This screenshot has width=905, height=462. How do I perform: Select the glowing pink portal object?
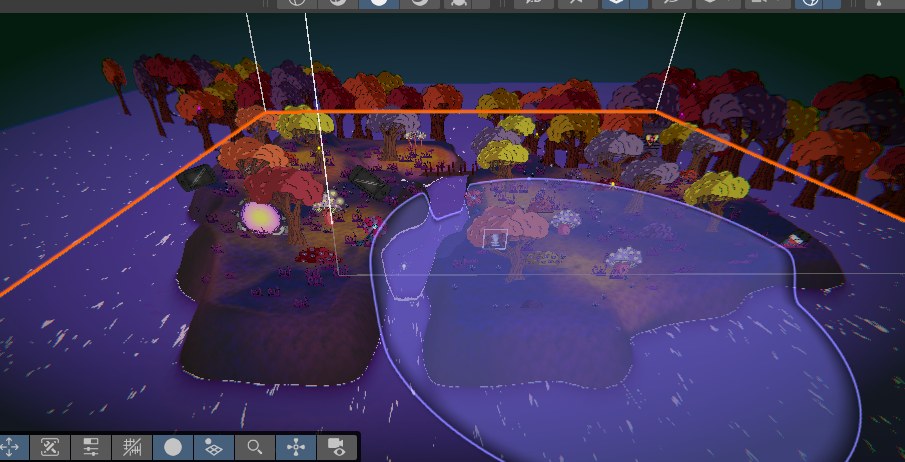click(x=260, y=217)
